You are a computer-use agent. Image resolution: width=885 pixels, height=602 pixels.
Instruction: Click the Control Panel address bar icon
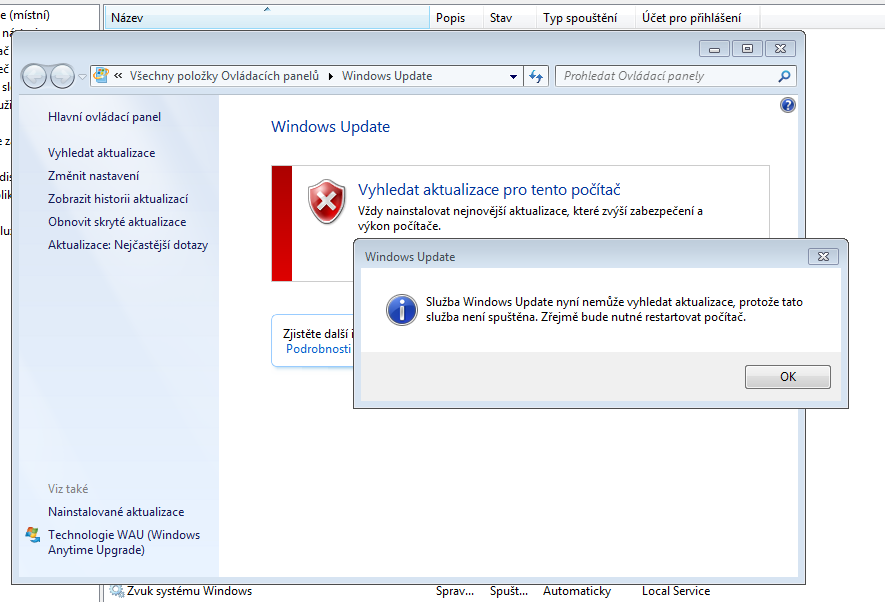[101, 76]
